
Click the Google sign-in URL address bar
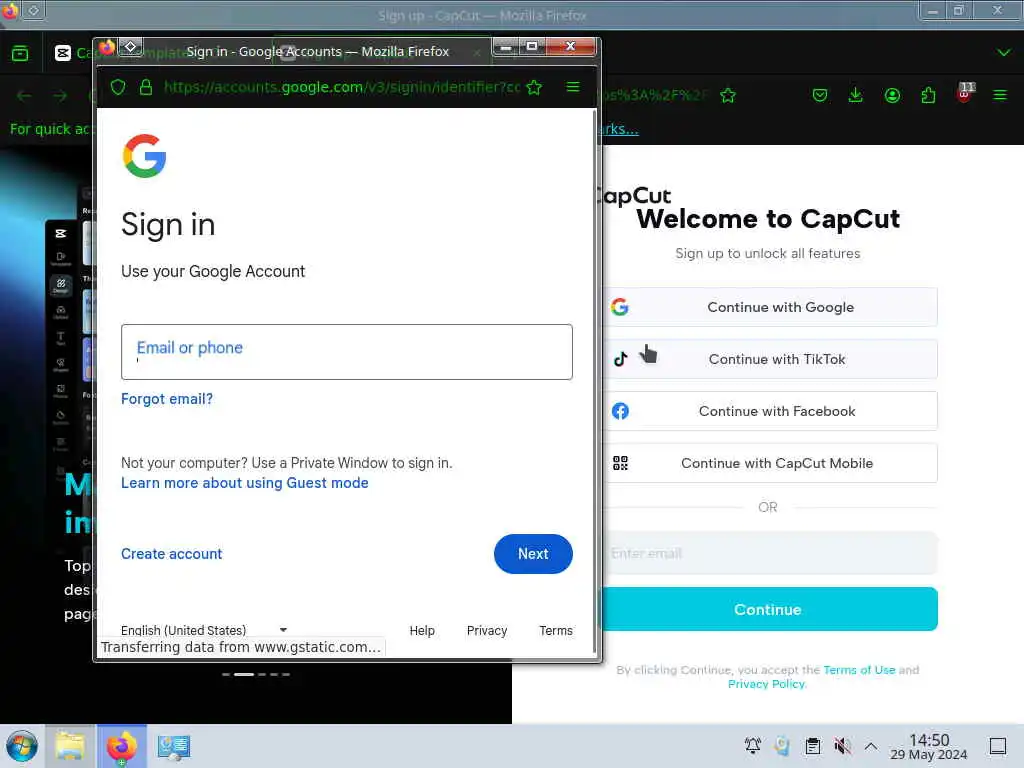click(342, 88)
